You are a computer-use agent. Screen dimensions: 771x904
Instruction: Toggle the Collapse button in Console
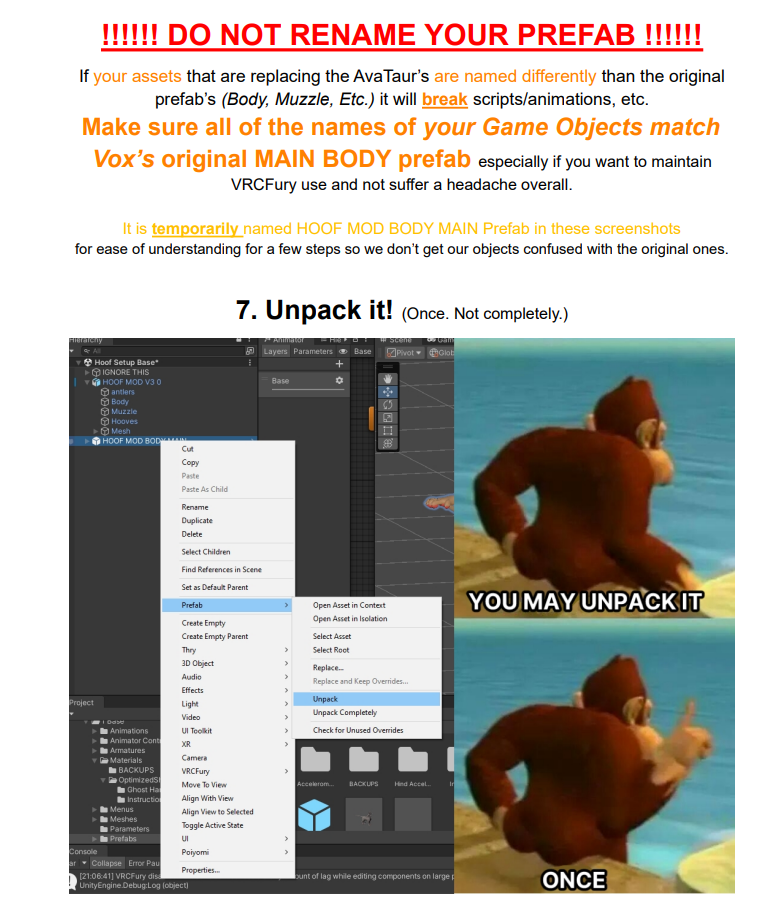(x=107, y=864)
